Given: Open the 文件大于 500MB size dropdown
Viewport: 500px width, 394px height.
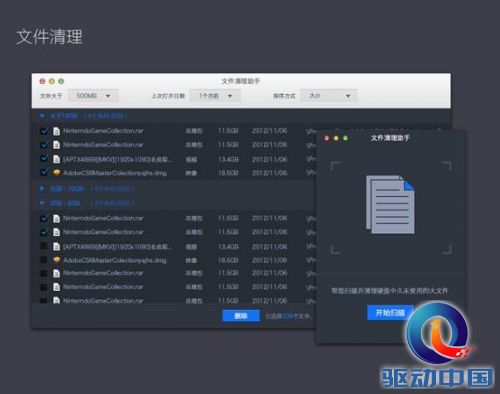Looking at the screenshot, I should click(93, 96).
